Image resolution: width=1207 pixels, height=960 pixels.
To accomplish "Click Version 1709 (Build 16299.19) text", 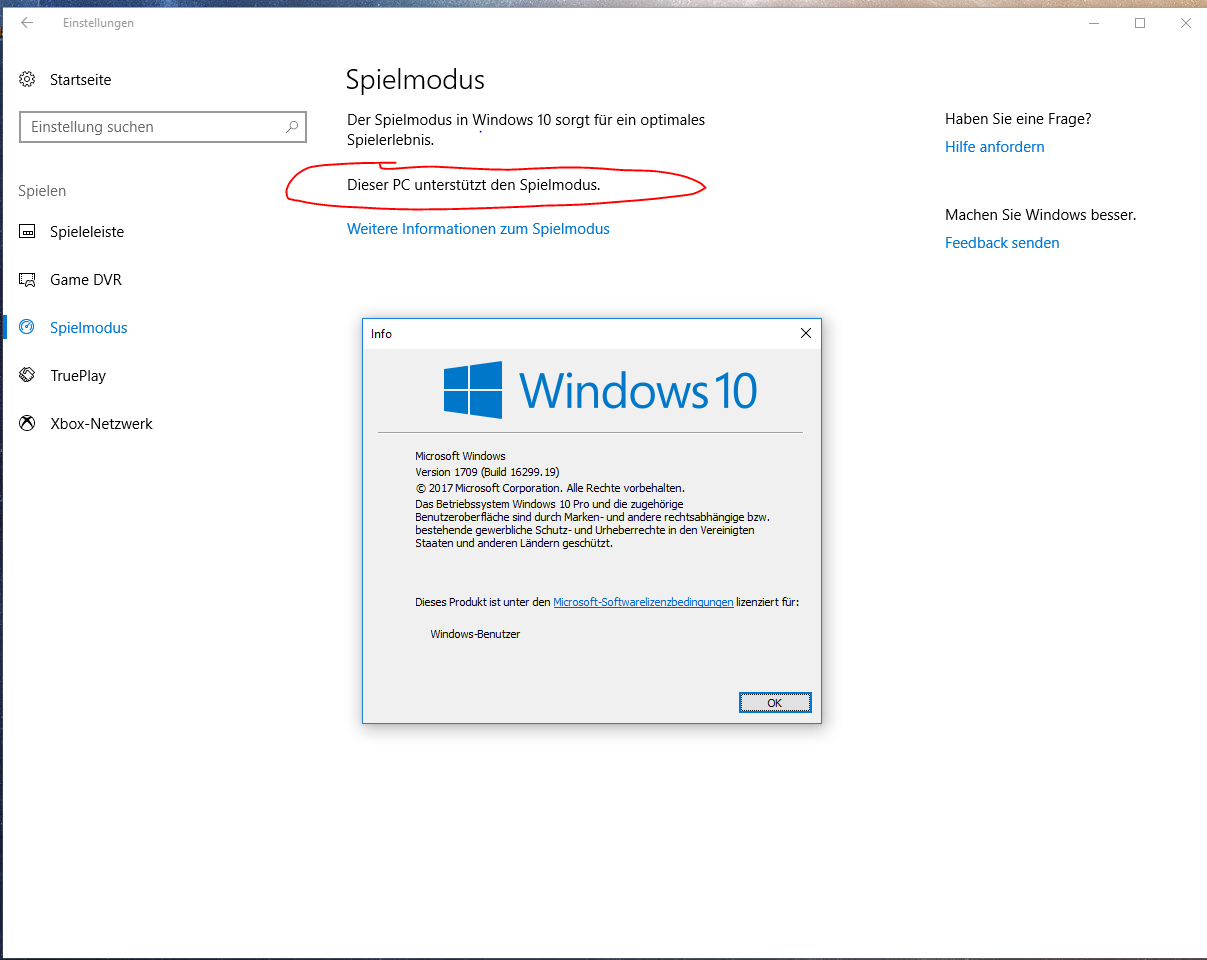I will [x=488, y=472].
